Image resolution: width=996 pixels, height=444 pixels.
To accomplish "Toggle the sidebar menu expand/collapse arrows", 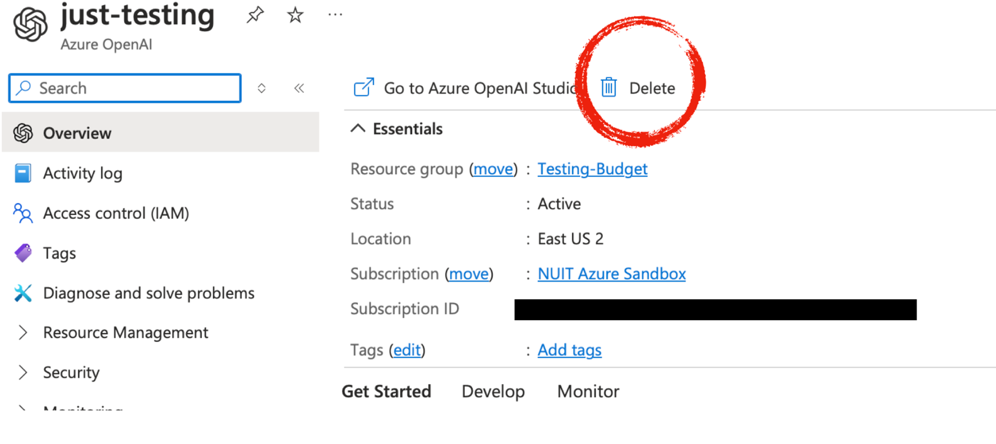I will click(262, 88).
